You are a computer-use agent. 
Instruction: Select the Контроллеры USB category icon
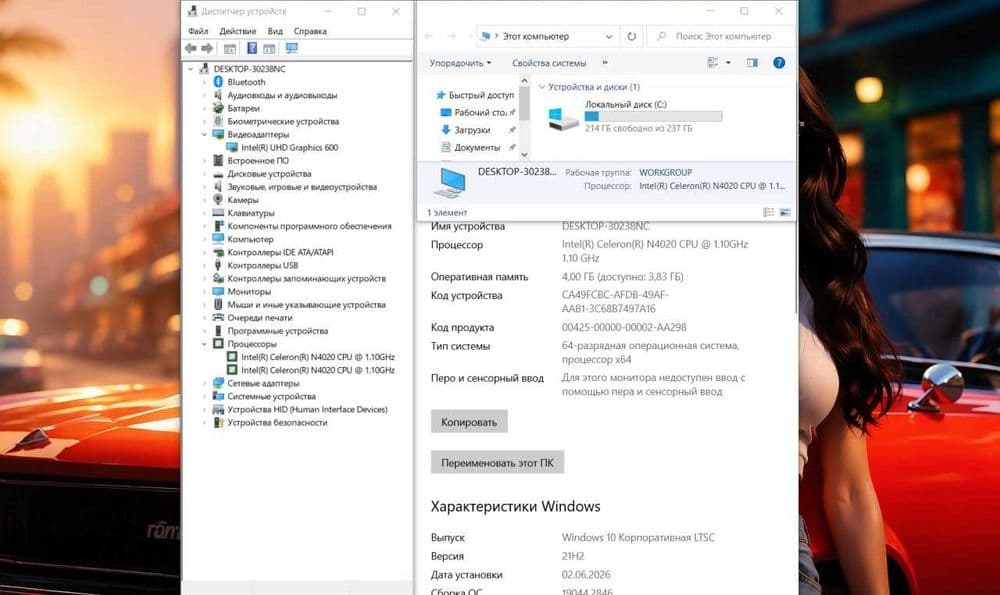pos(218,265)
